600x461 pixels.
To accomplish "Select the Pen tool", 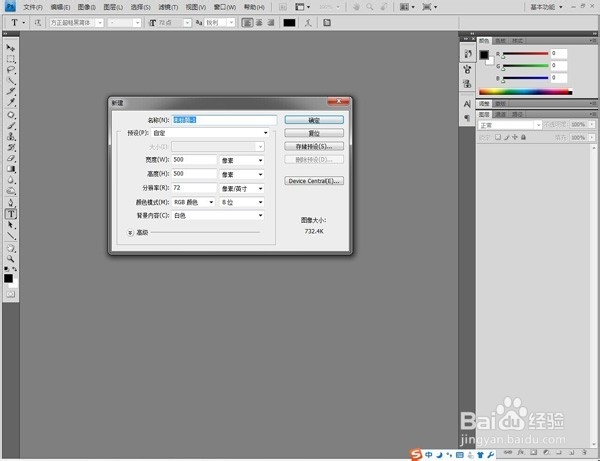I will click(10, 203).
